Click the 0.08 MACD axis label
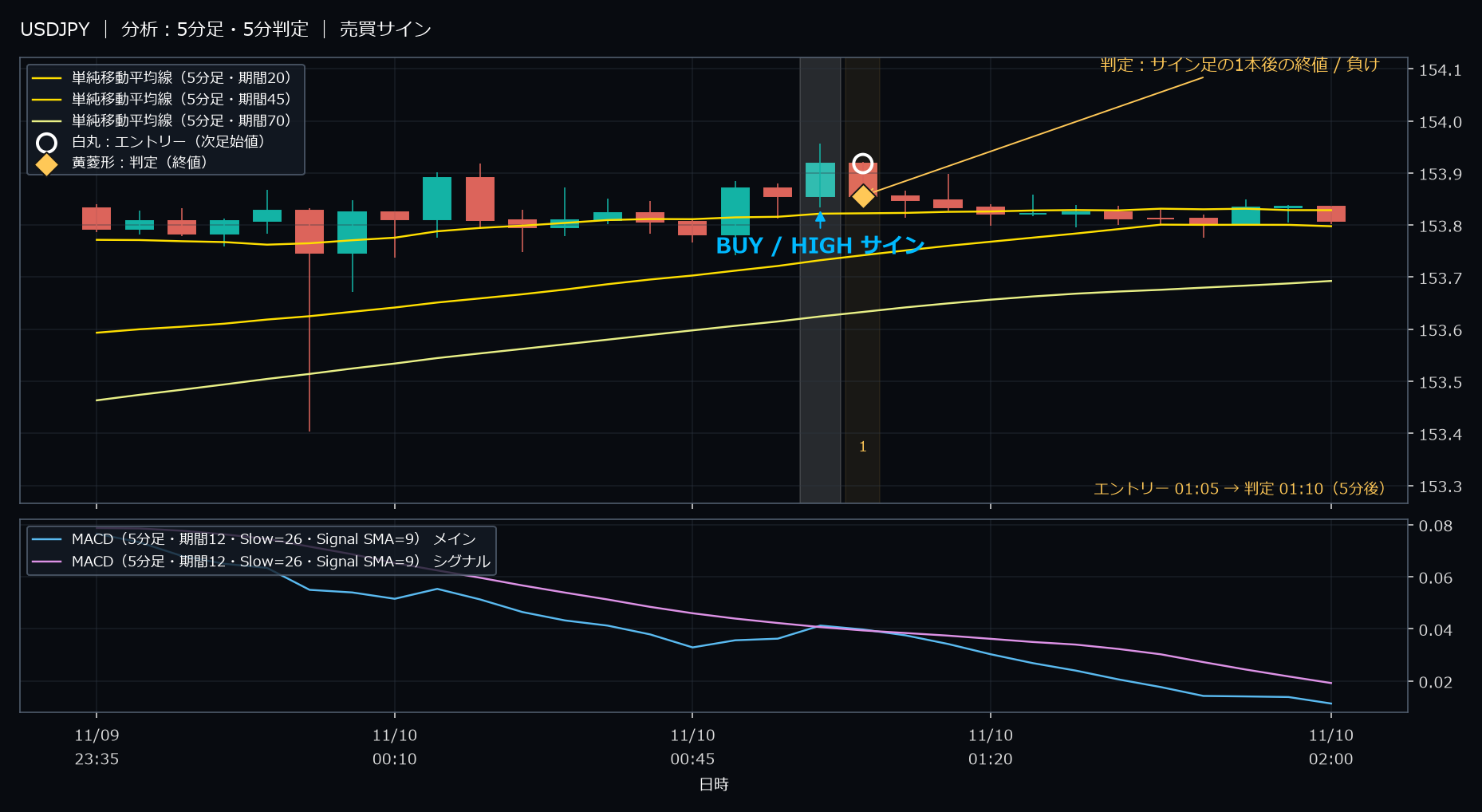Image resolution: width=1482 pixels, height=812 pixels. point(1435,526)
